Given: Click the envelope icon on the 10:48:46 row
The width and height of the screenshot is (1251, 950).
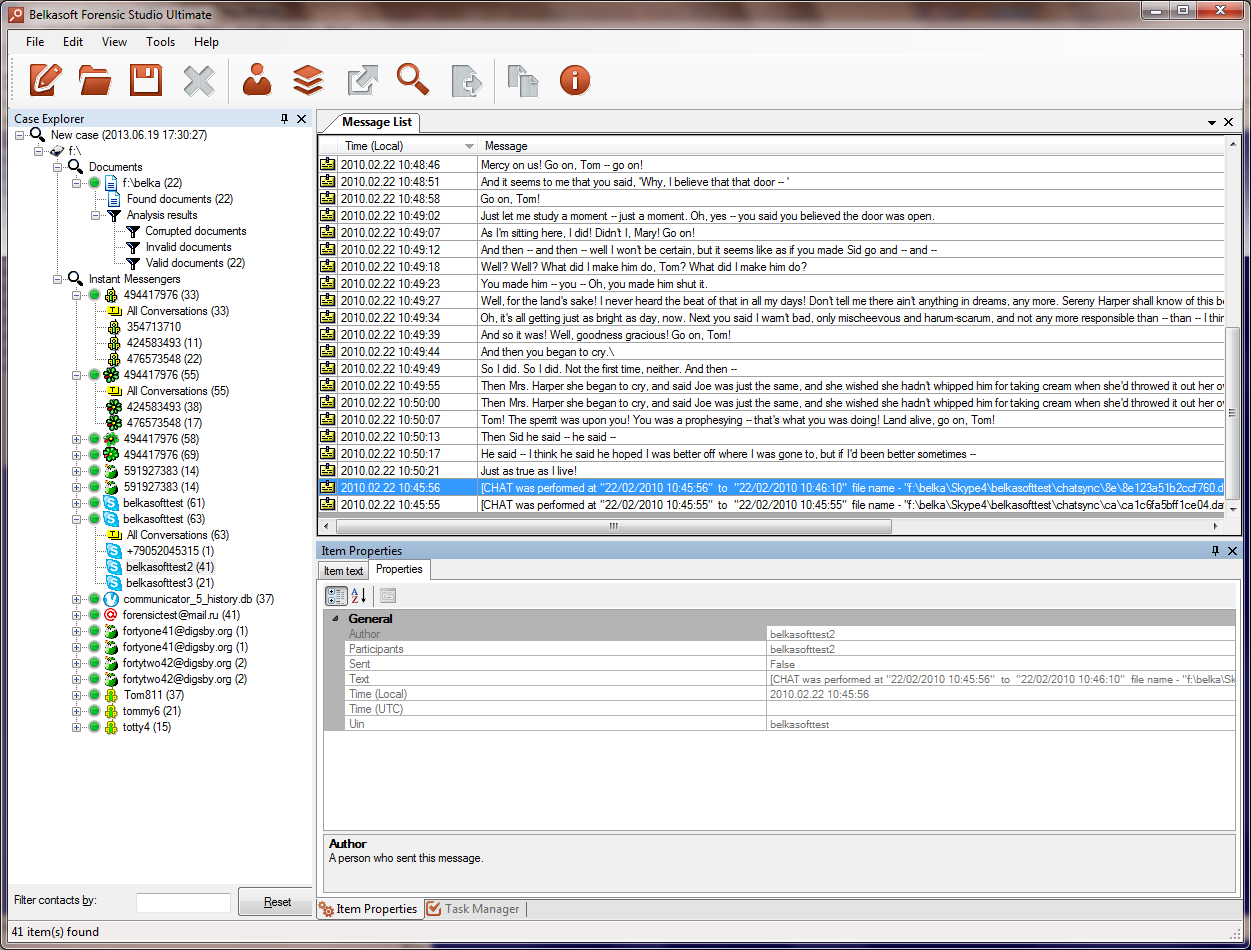Looking at the screenshot, I should 327,165.
